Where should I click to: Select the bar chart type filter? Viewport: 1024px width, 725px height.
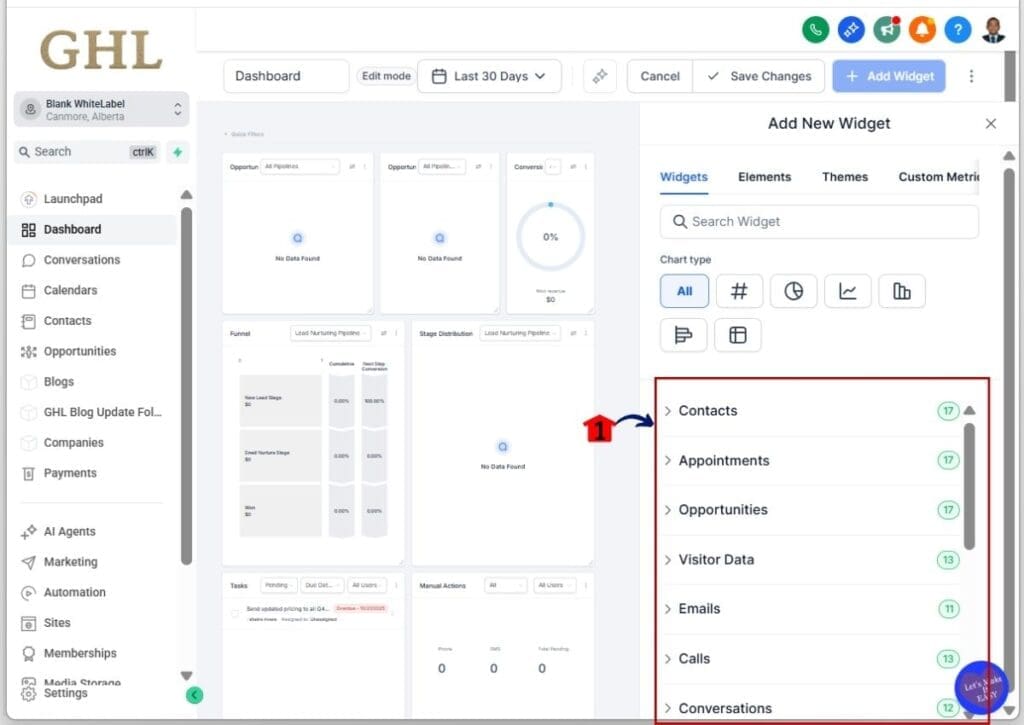[902, 291]
